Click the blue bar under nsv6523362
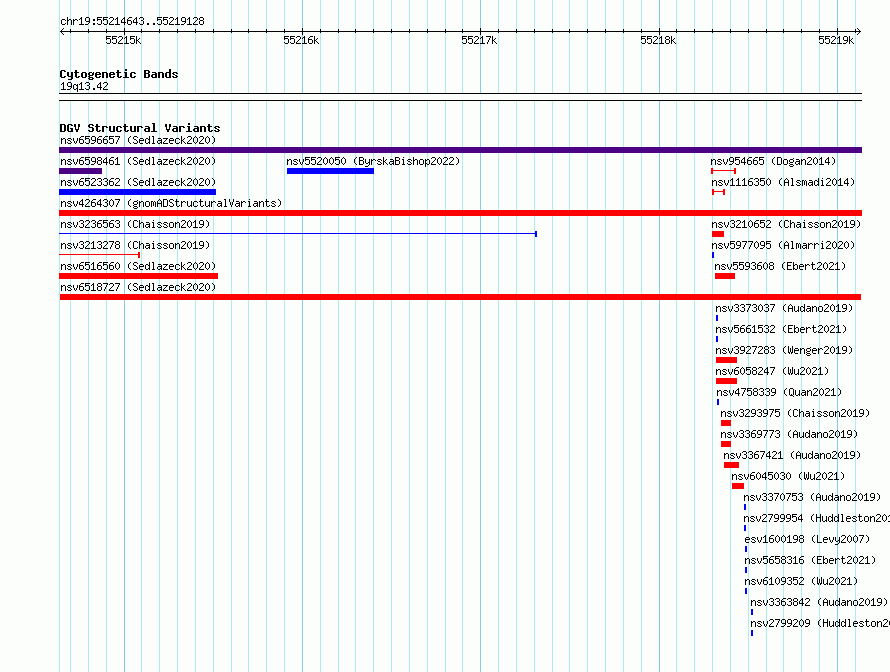This screenshot has height=672, width=890. [137, 192]
